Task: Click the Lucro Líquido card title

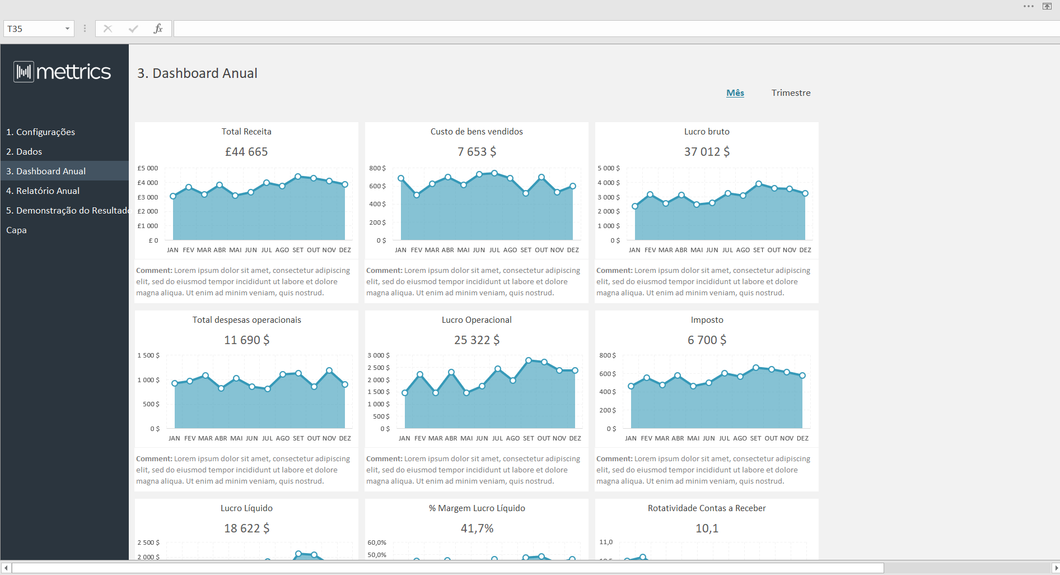Action: pos(247,508)
